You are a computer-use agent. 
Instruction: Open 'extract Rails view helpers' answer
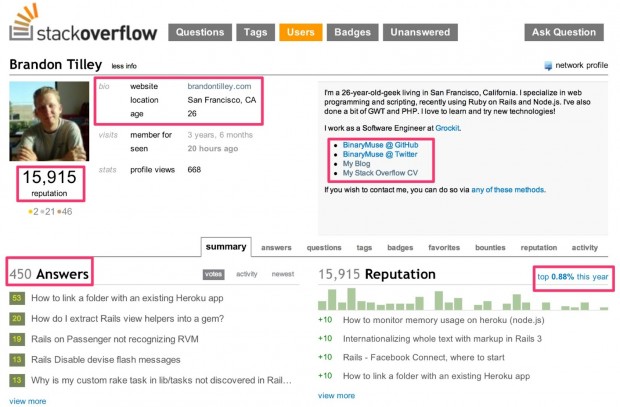(128, 318)
